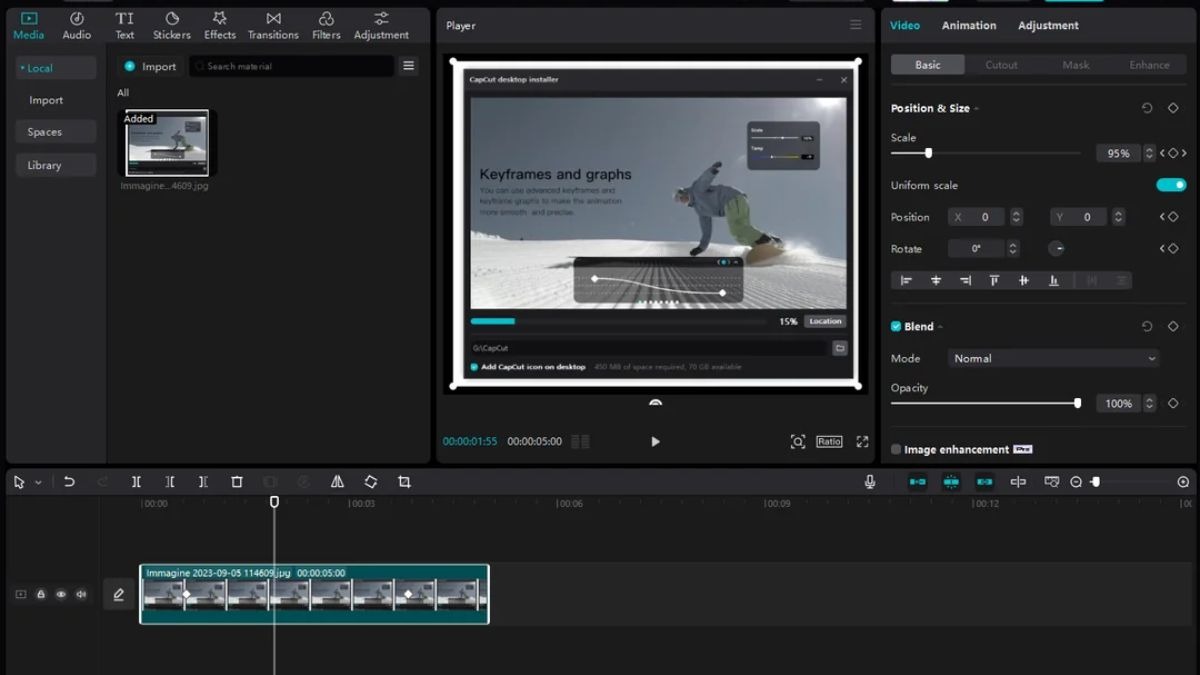Open Library in the sidebar
1200x675 pixels.
[56, 165]
